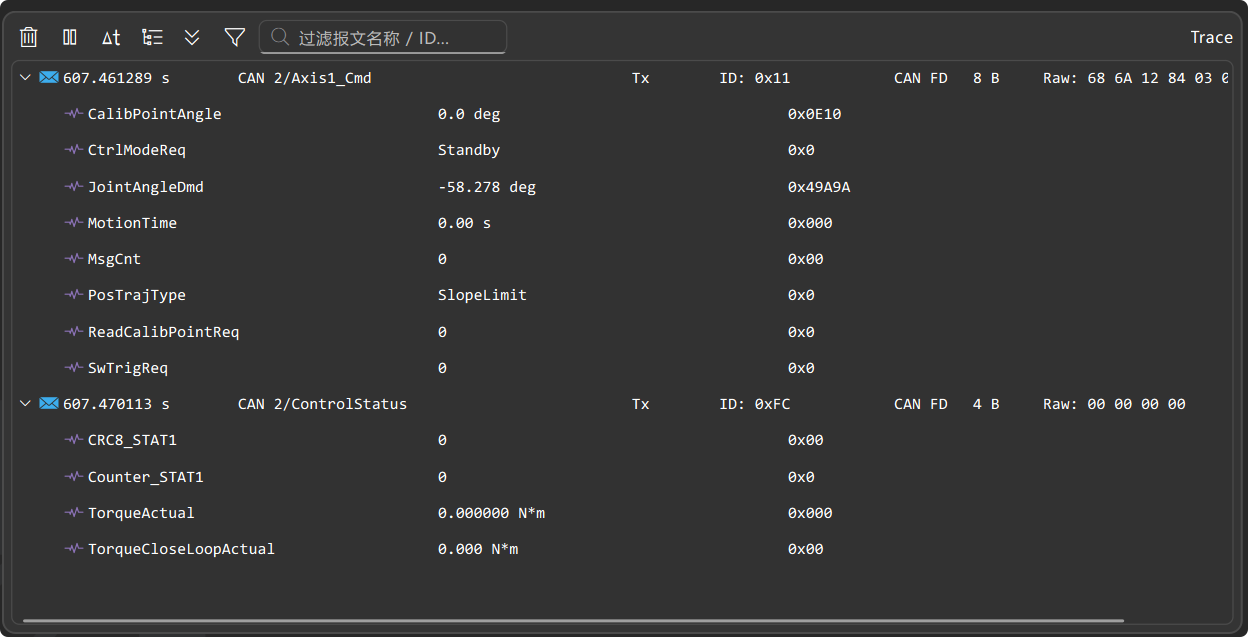Screen dimensions: 1248x637
Task: Collapse the Axis1_Cmd message row
Action: [x=26, y=78]
